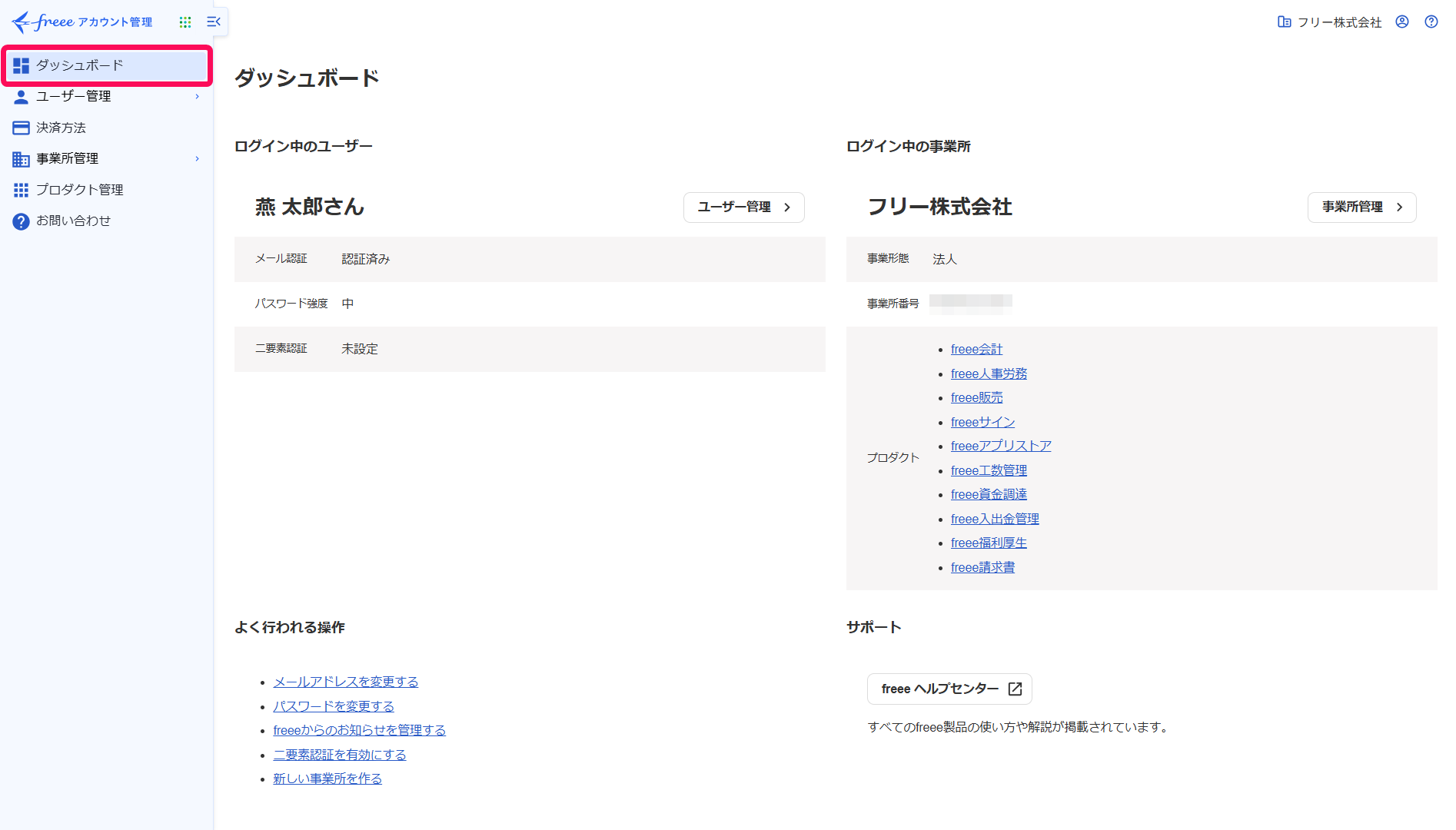The width and height of the screenshot is (1456, 830).
Task: Expand the 事業所管理 submenu chevron
Action: coord(198,159)
